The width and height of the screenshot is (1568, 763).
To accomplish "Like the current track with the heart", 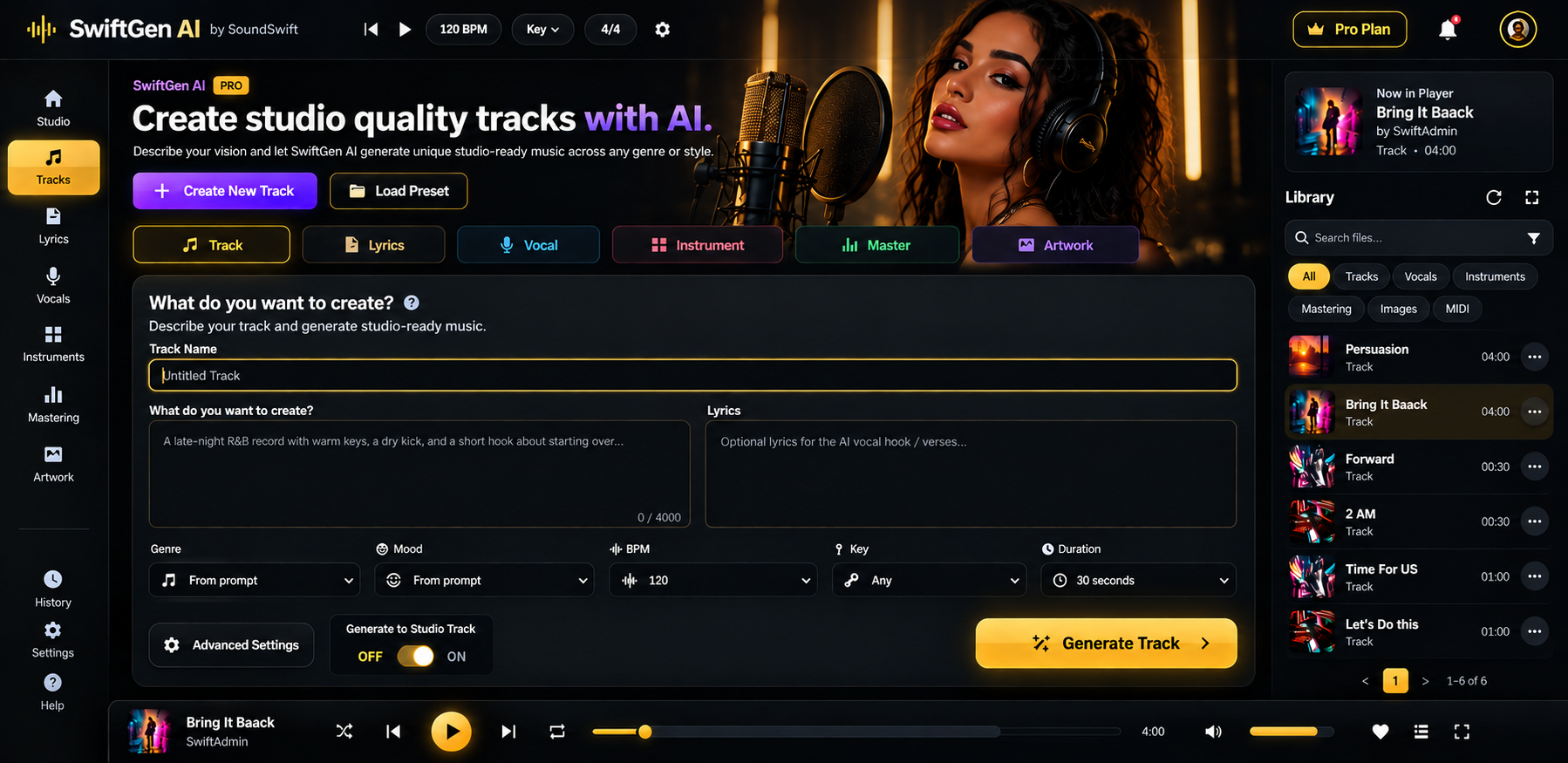I will 1381,732.
